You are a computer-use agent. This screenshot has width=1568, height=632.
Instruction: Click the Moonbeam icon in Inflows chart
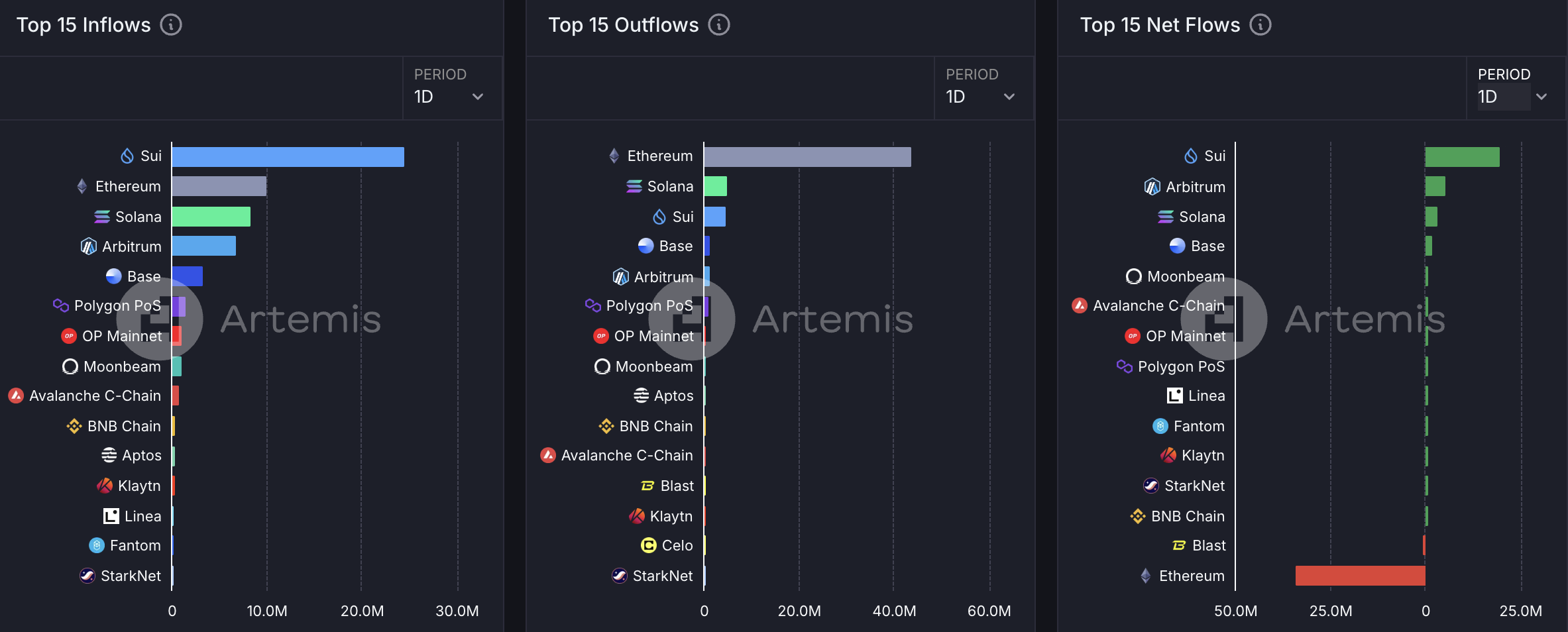70,366
